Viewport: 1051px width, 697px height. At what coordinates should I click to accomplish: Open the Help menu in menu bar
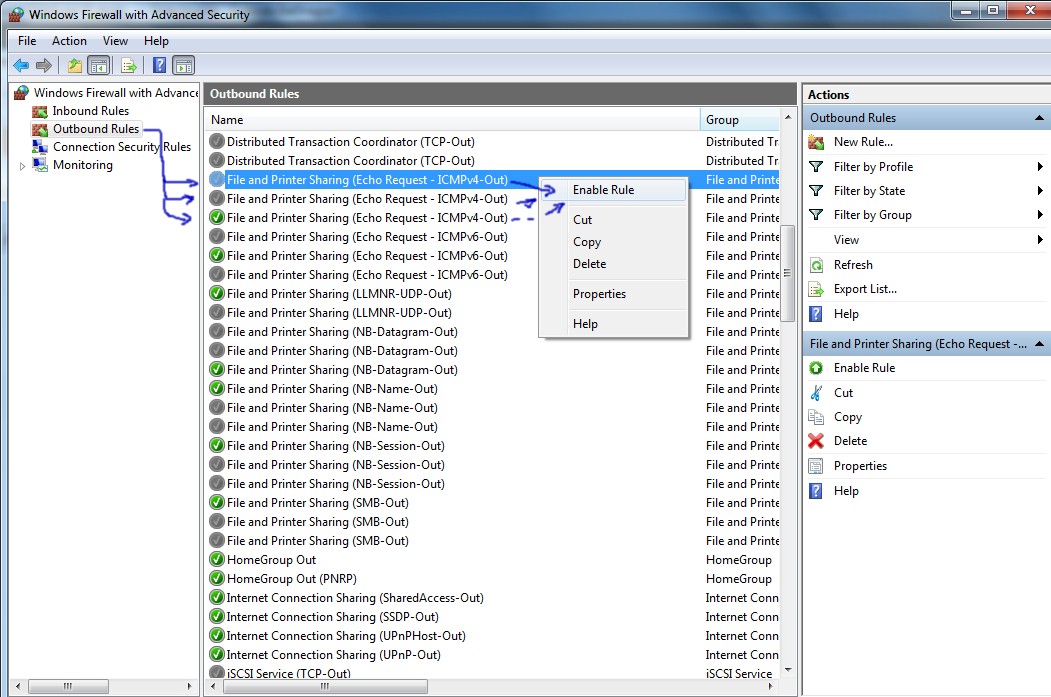156,41
